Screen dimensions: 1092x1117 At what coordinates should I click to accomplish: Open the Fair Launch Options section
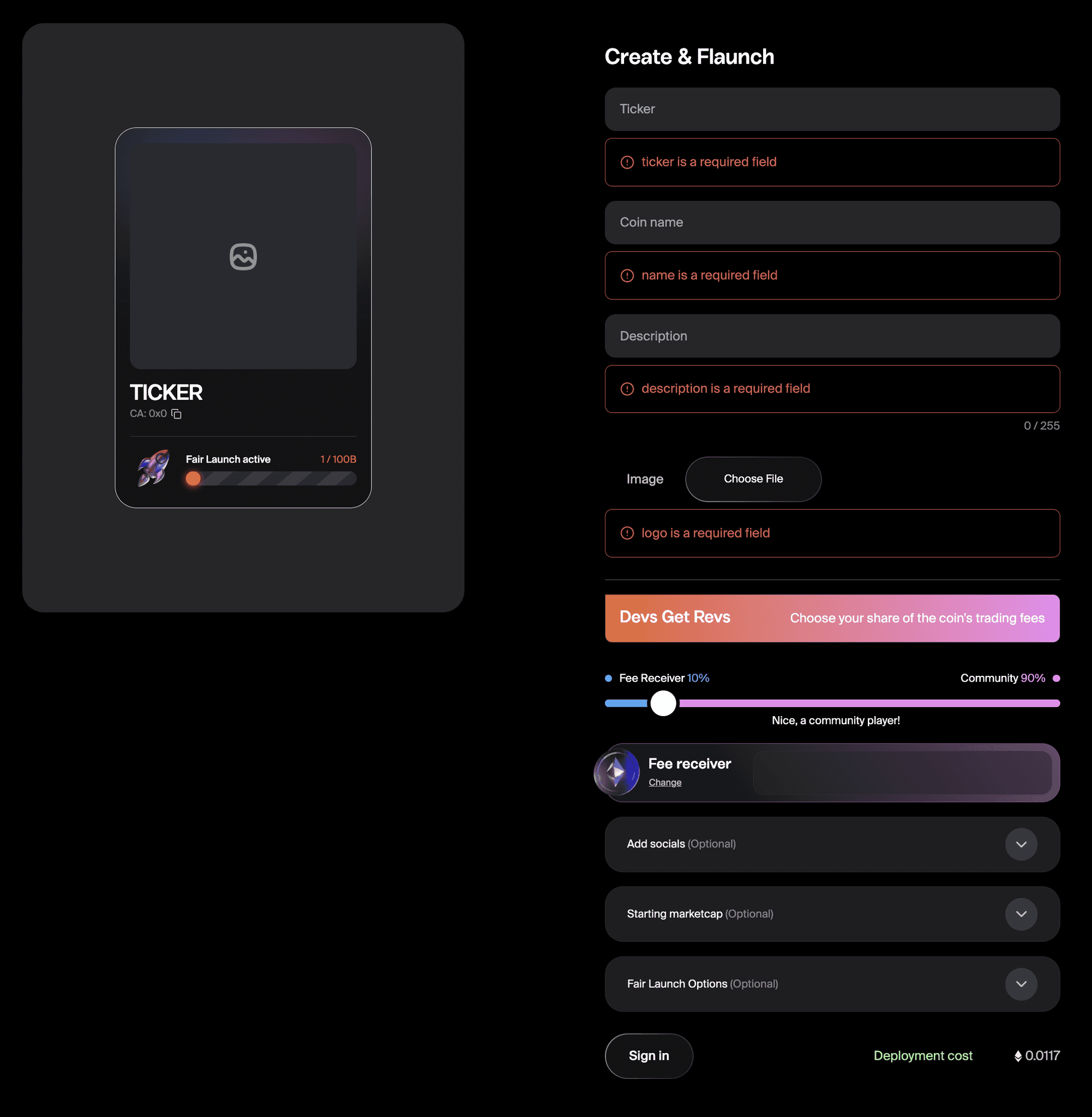pyautogui.click(x=1021, y=984)
